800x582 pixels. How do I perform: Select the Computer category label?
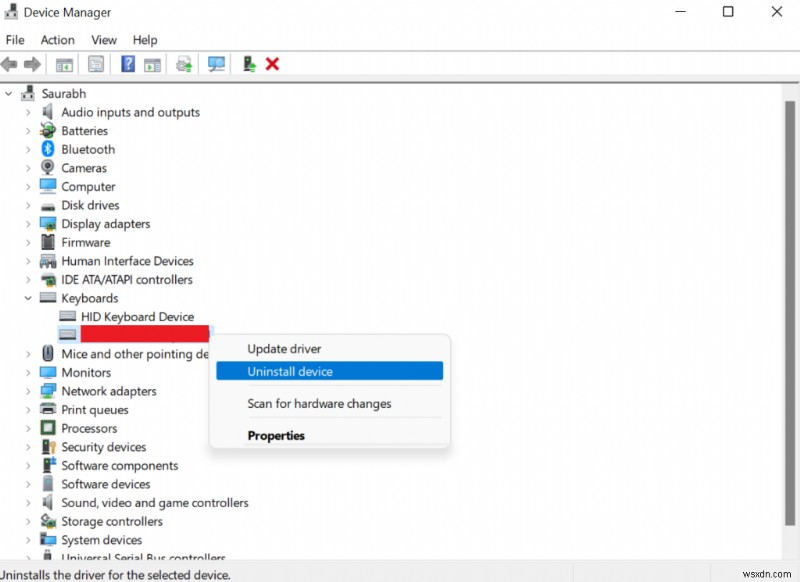[88, 187]
